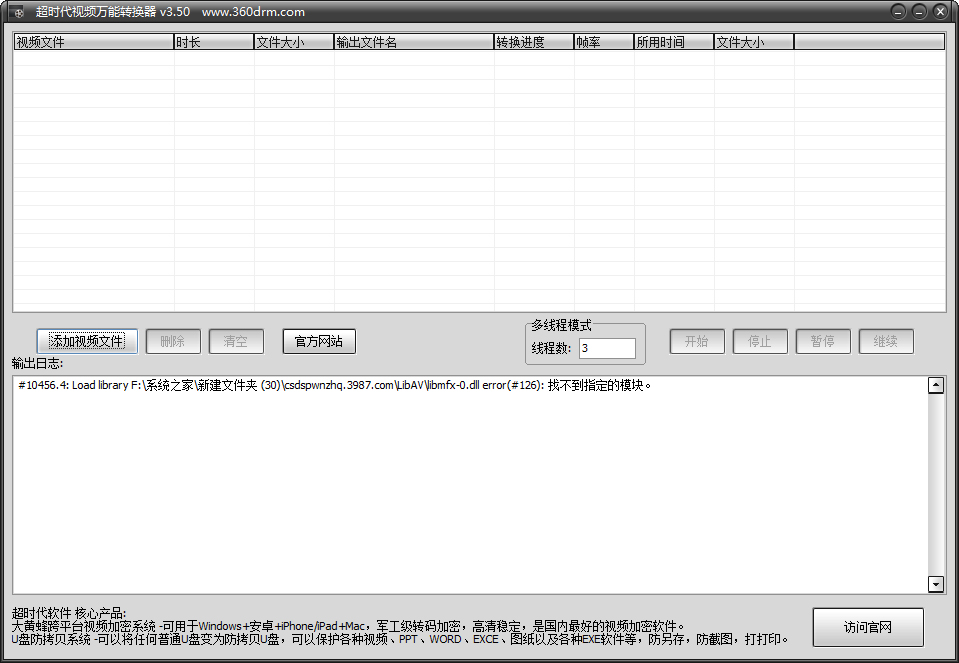Image resolution: width=959 pixels, height=663 pixels.
Task: Click the log scrollbar up arrow
Action: (936, 385)
